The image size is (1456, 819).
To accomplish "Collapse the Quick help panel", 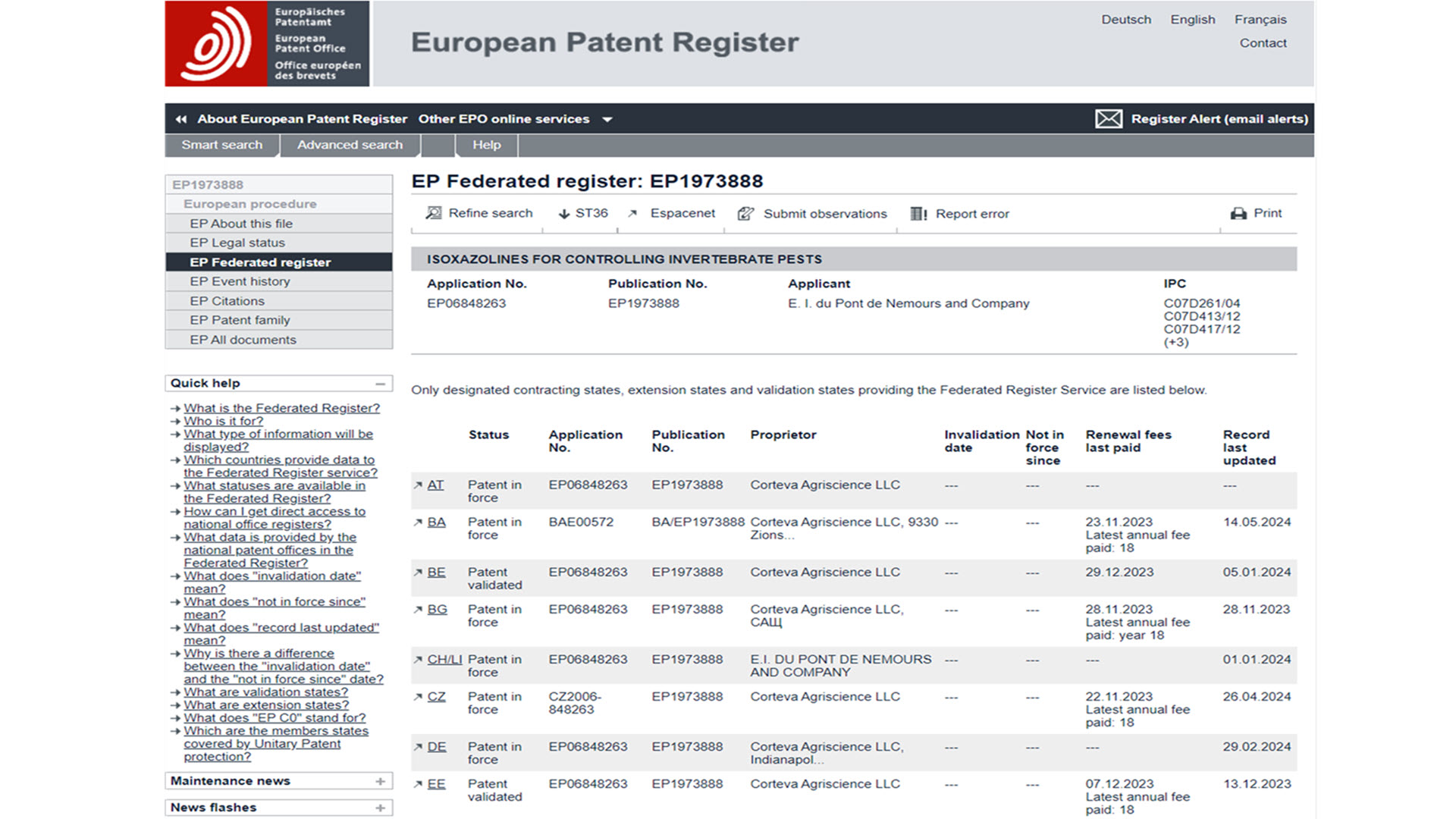I will tap(381, 383).
